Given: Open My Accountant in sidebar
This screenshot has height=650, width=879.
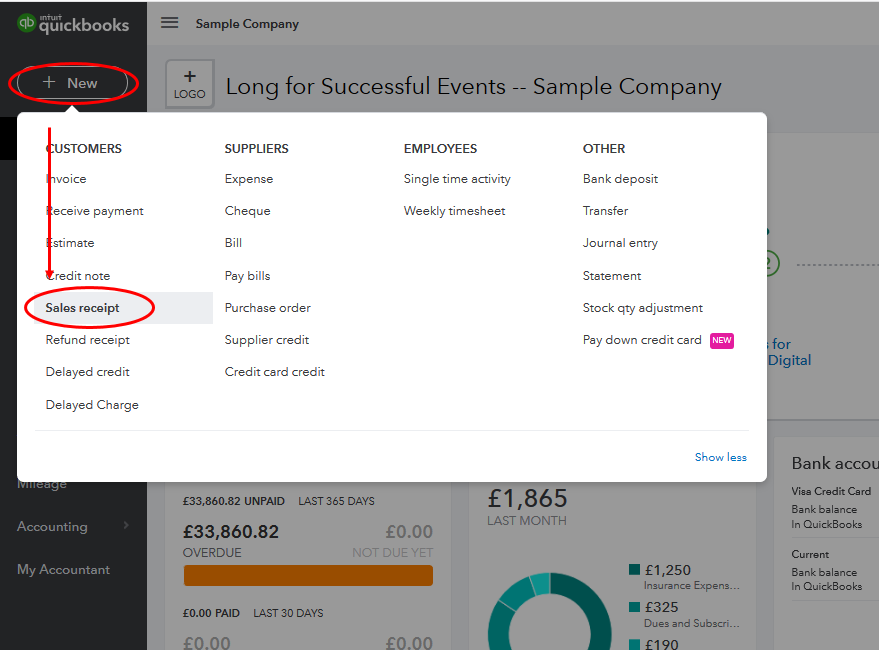Looking at the screenshot, I should 63,569.
